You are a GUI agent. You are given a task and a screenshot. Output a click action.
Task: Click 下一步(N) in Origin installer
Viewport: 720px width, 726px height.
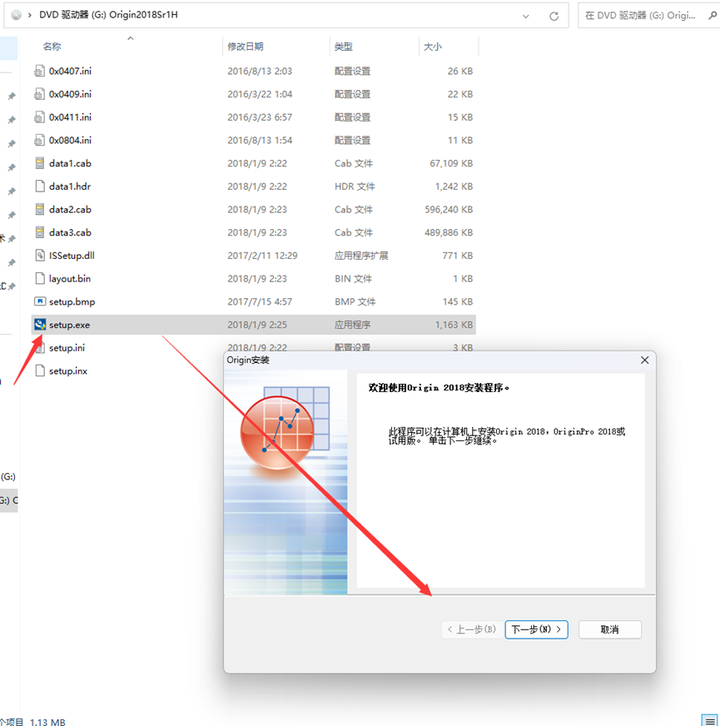coord(536,629)
